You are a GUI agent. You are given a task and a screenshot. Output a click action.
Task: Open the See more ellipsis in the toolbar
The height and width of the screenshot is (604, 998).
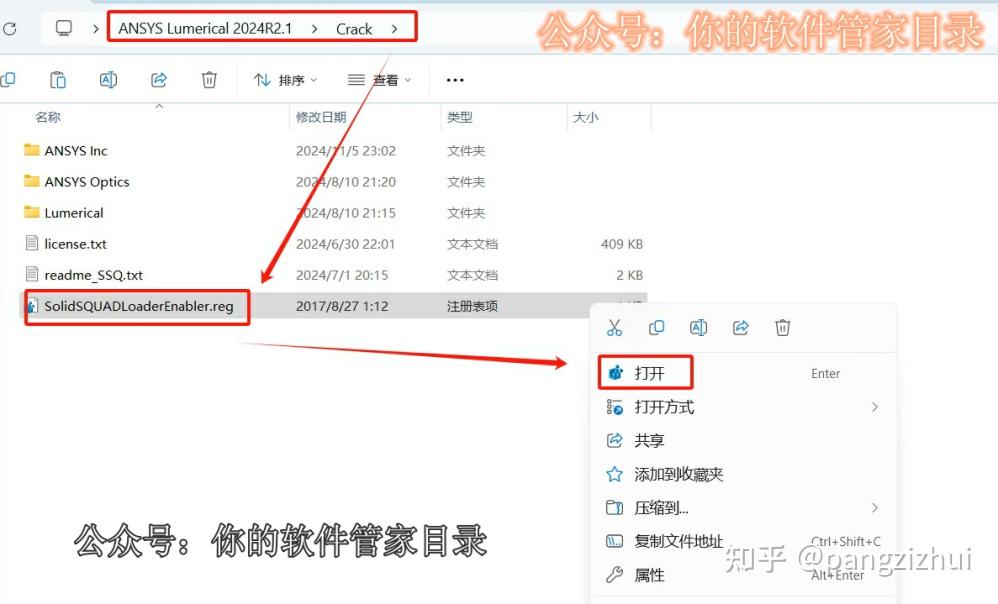454,79
